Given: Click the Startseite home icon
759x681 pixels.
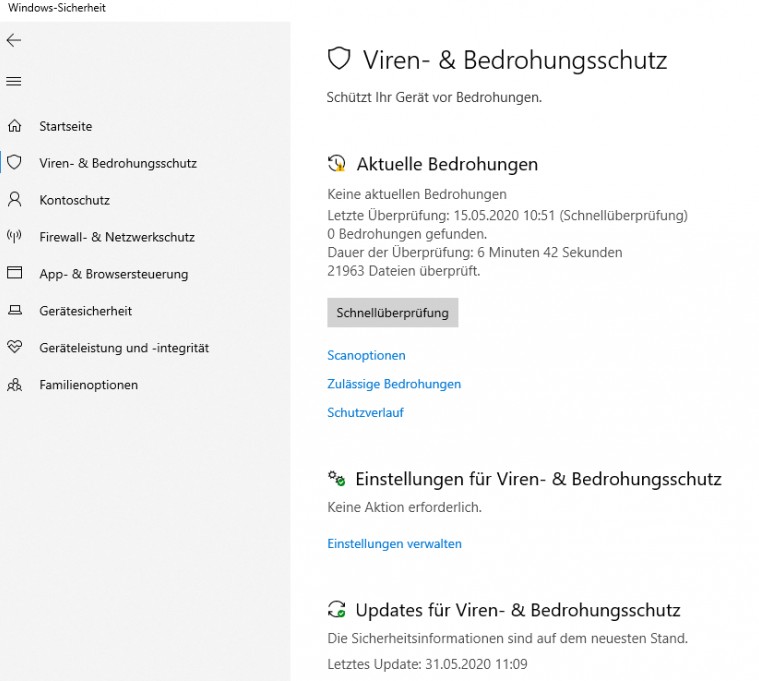Looking at the screenshot, I should pyautogui.click(x=14, y=126).
